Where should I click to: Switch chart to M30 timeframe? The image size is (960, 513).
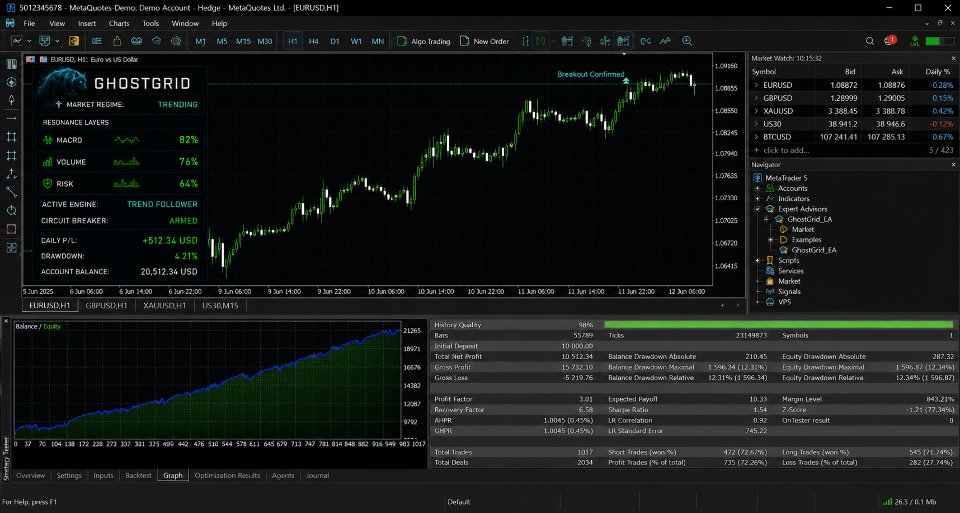point(264,42)
